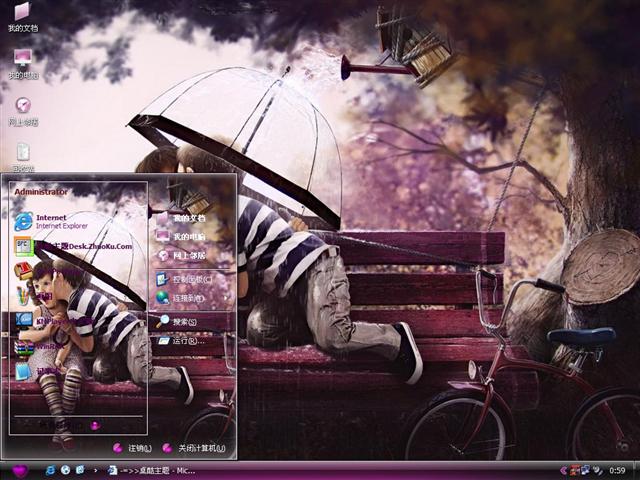640x480 pixels.
Task: Open 我的电脑 in Start menu right pane
Action: tap(181, 236)
